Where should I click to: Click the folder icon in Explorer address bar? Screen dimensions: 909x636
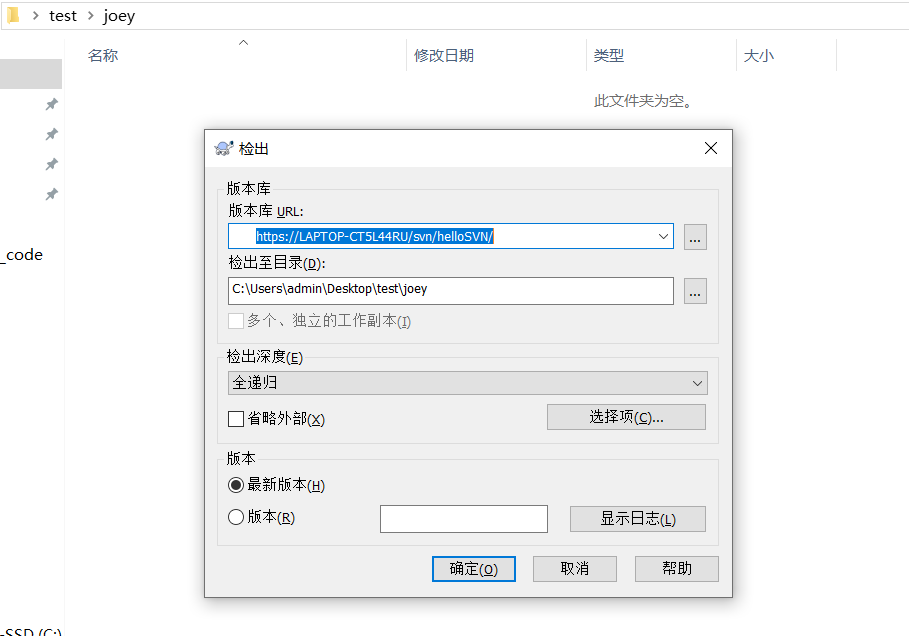pyautogui.click(x=13, y=15)
